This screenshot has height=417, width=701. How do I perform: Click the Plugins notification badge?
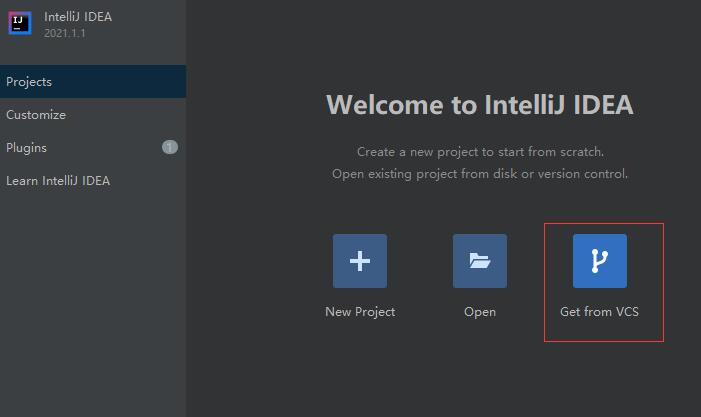point(170,148)
